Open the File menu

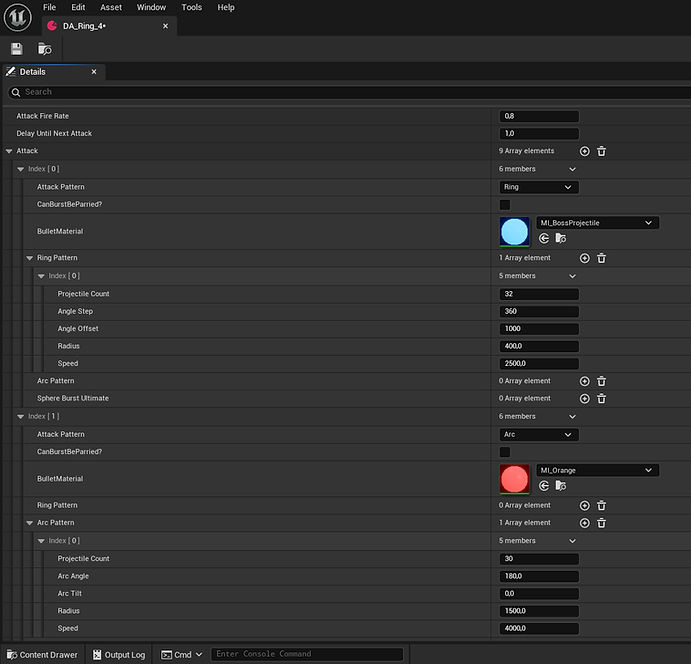49,7
